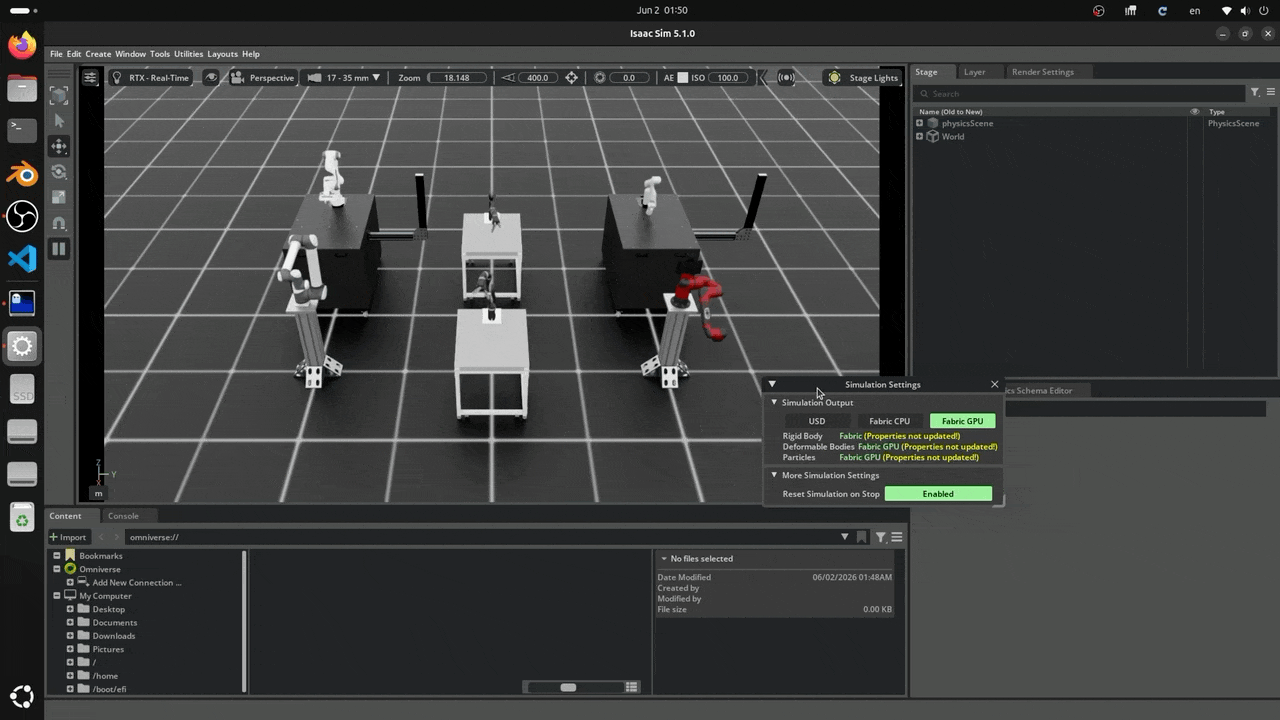Open the Stage panel options hamburger menu
This screenshot has height=720, width=1280.
(1271, 93)
